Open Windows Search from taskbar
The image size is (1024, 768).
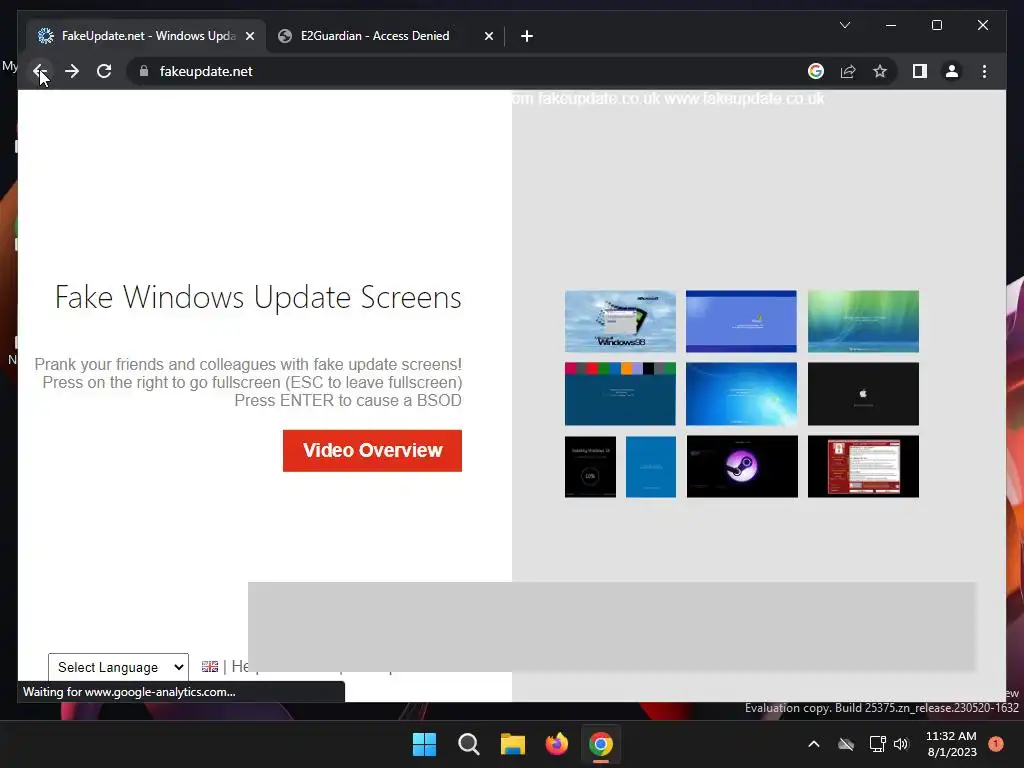(x=469, y=744)
